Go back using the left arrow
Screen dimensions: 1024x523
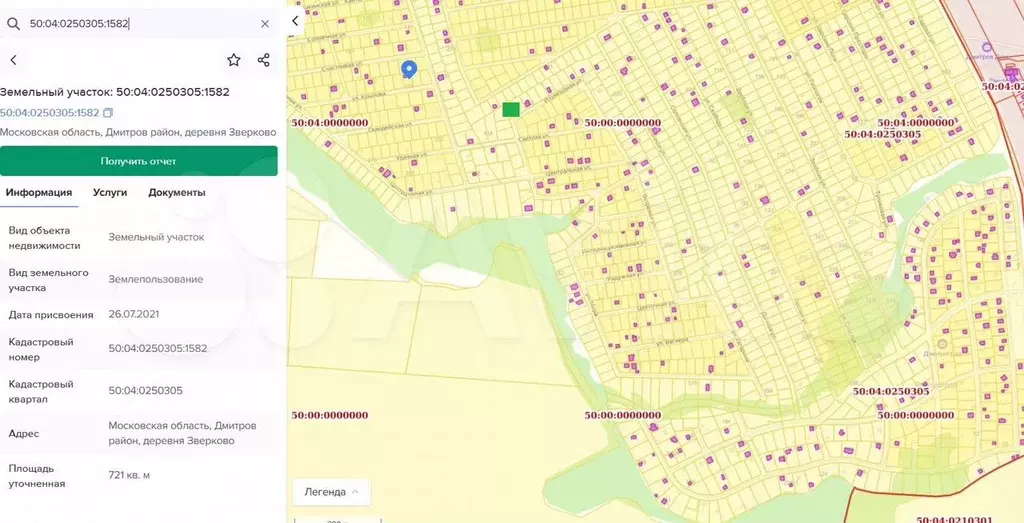pos(13,60)
